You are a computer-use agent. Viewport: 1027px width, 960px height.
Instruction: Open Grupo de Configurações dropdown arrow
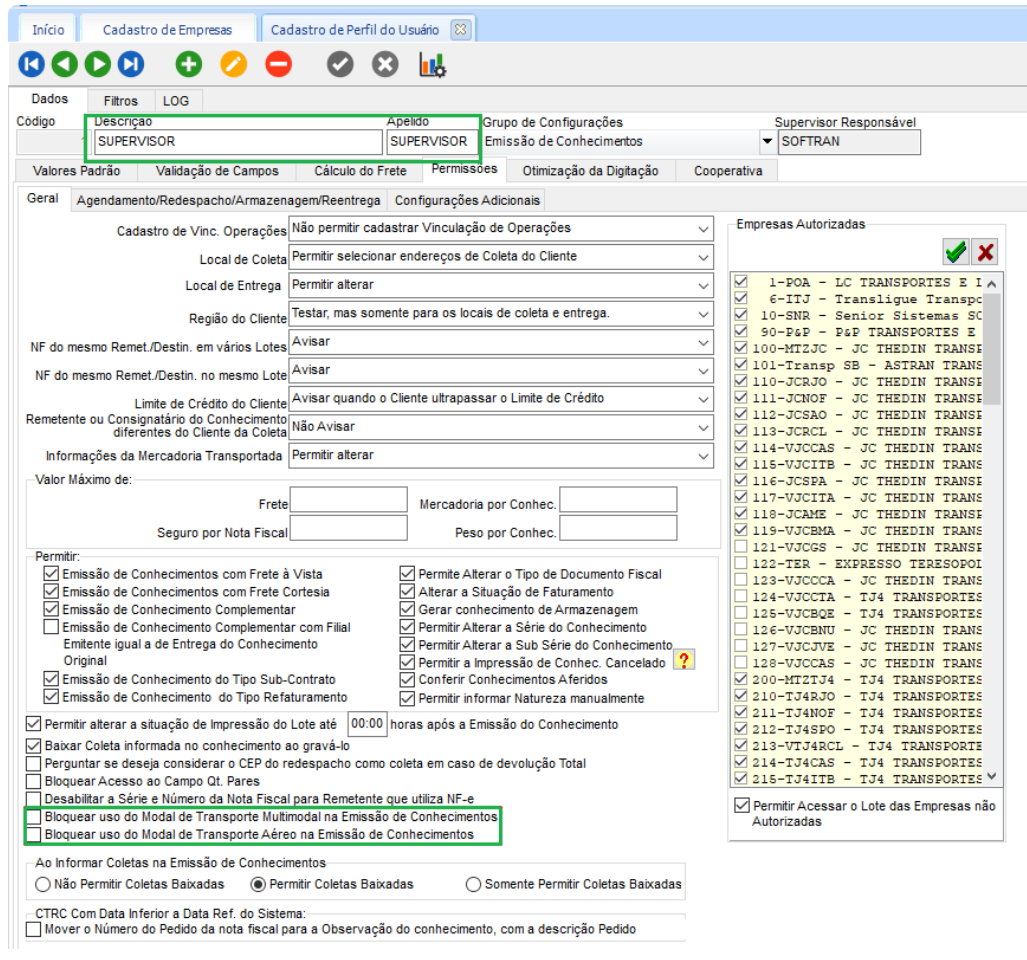767,142
